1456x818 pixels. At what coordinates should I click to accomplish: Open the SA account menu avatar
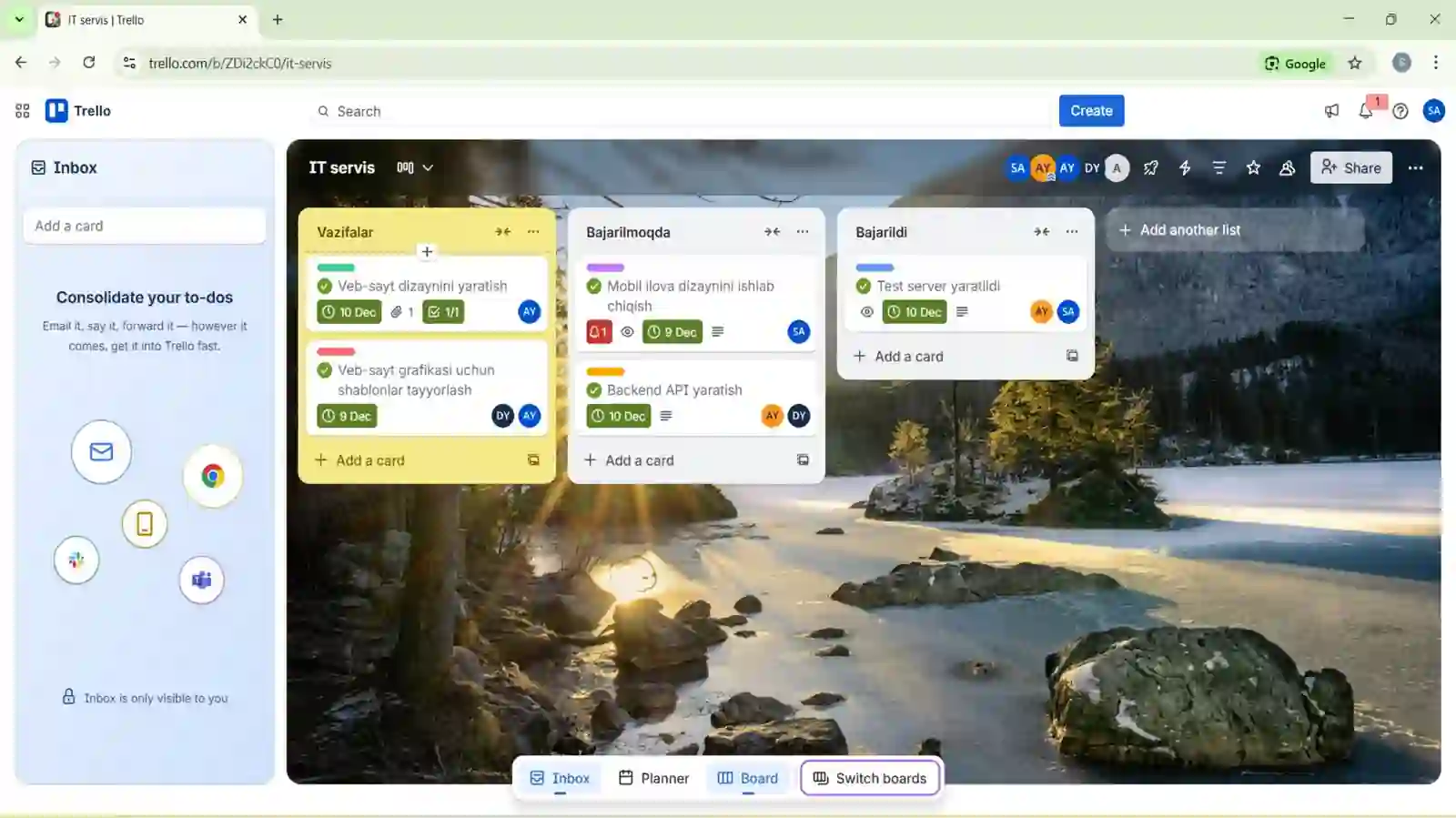tap(1434, 111)
